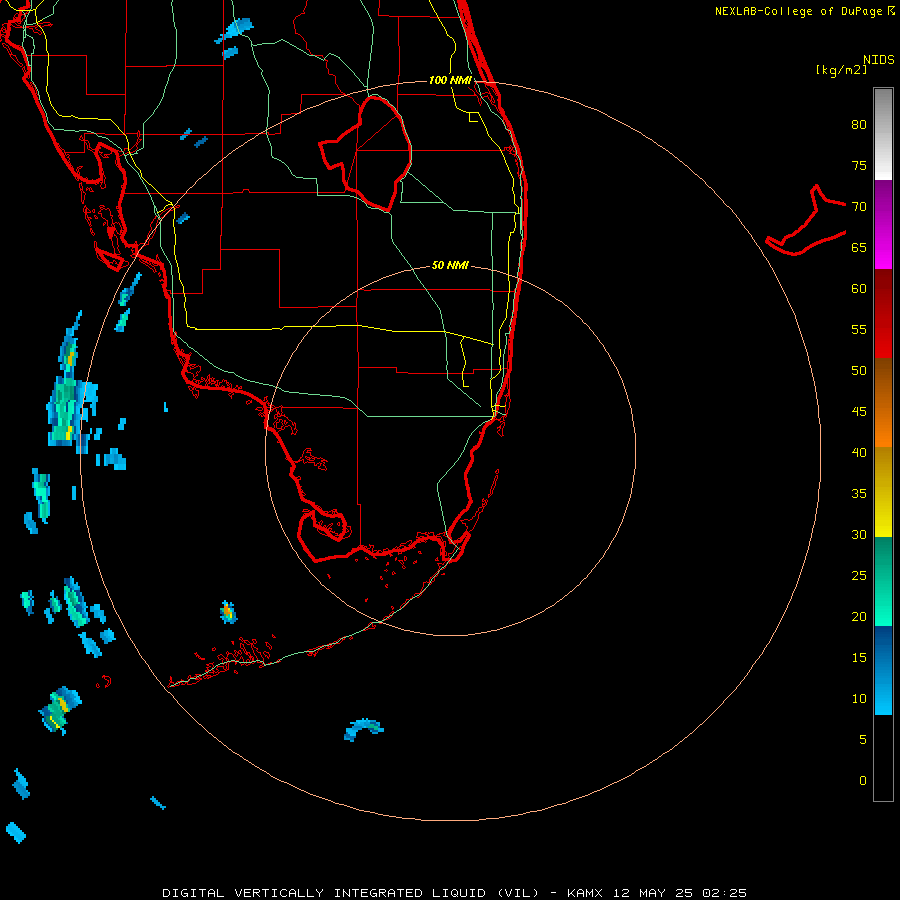Click the NEXLAB-College of DuPage credit text

tap(804, 11)
